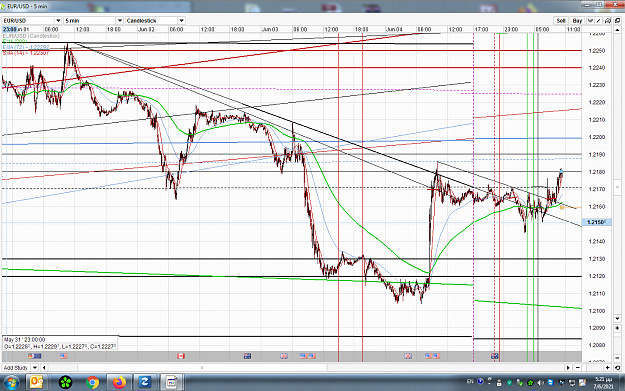Click the Jun 03 date label on time axis
The image size is (625, 391).
point(270,29)
